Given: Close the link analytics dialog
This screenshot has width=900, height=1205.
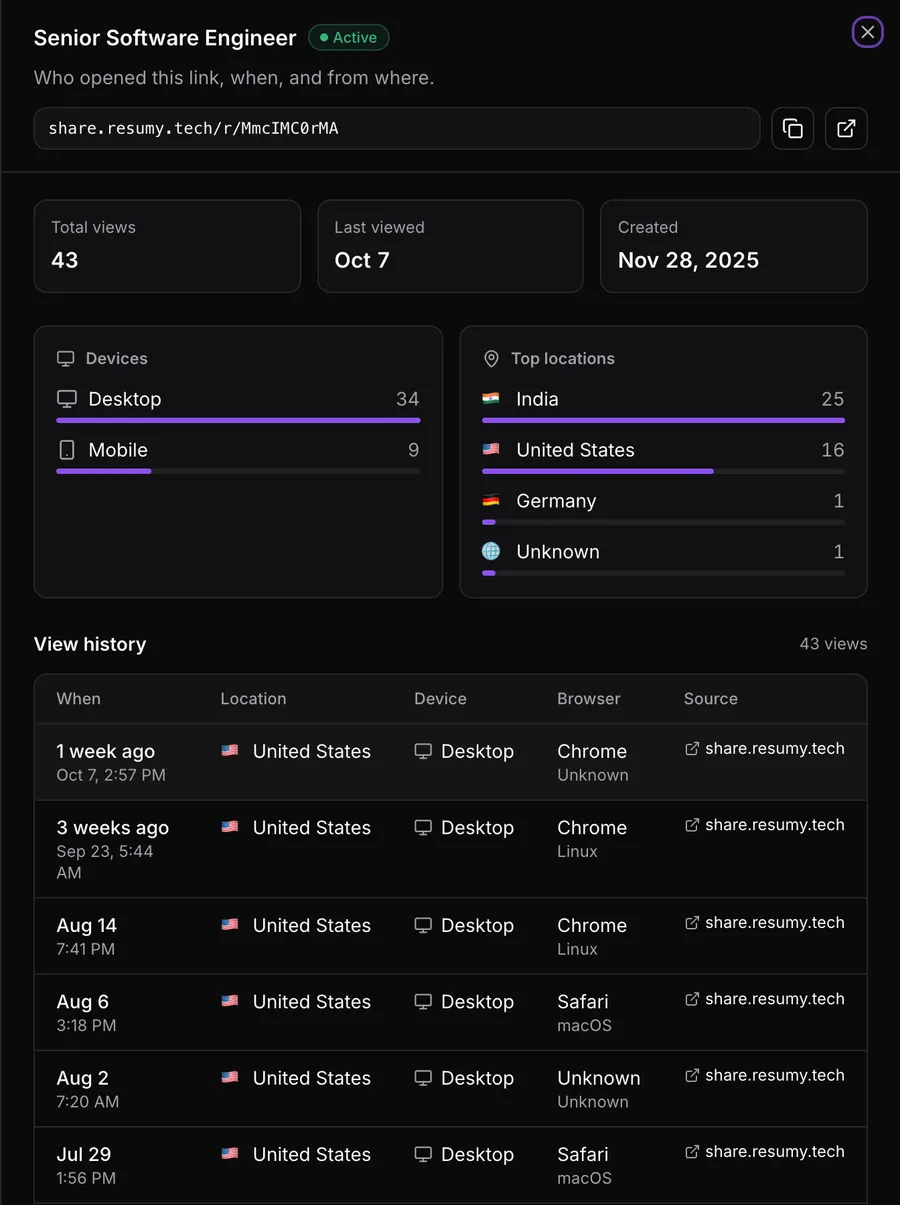Looking at the screenshot, I should point(867,32).
